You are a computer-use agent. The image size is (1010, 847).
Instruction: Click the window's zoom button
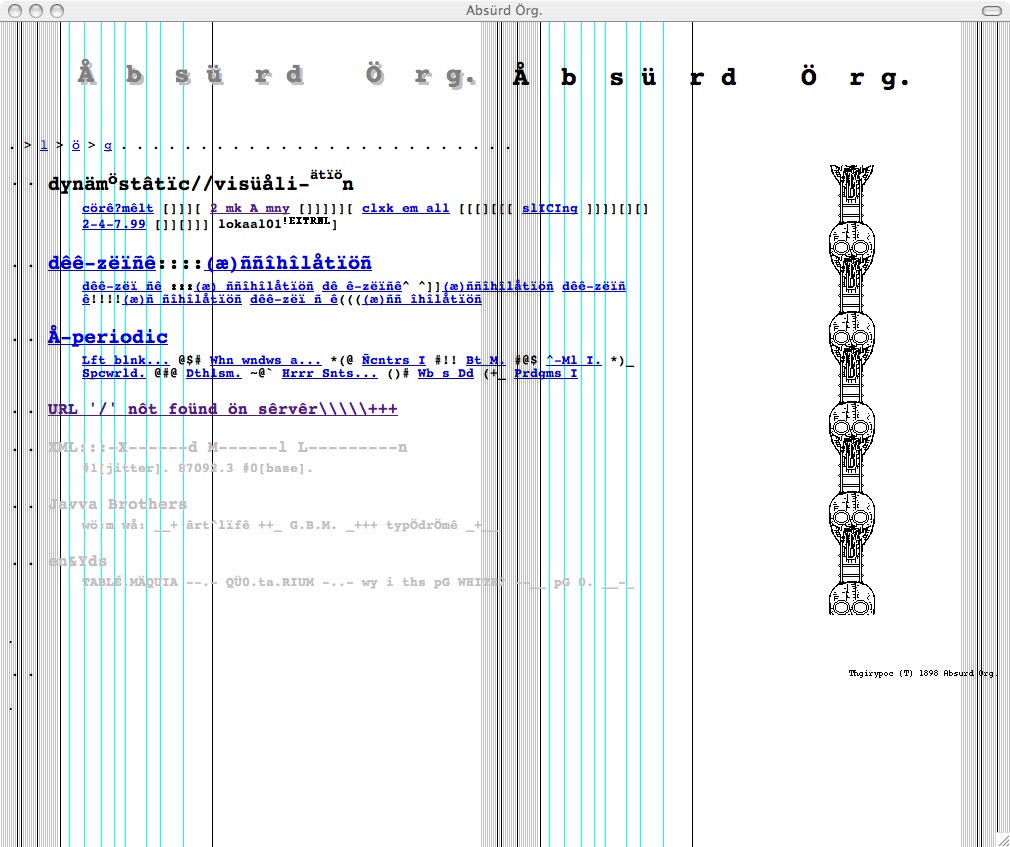[x=57, y=11]
